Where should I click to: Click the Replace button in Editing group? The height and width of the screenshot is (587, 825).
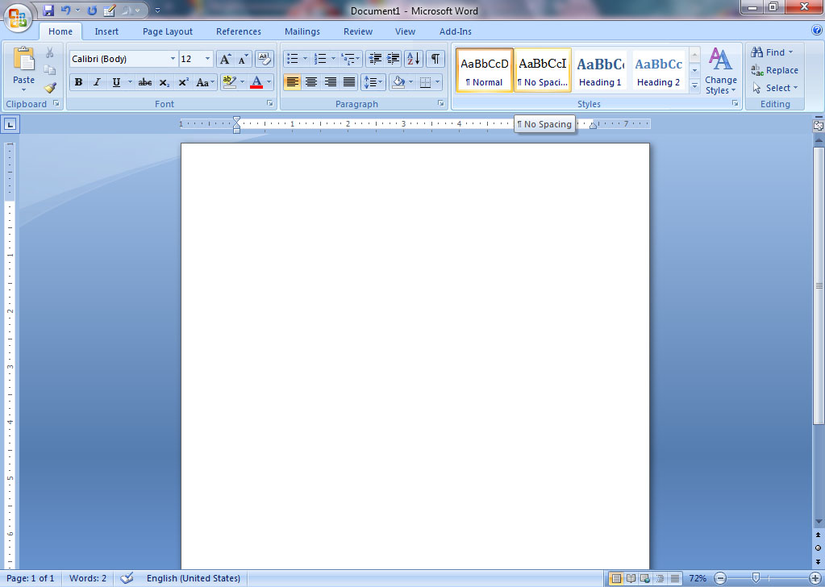click(776, 70)
